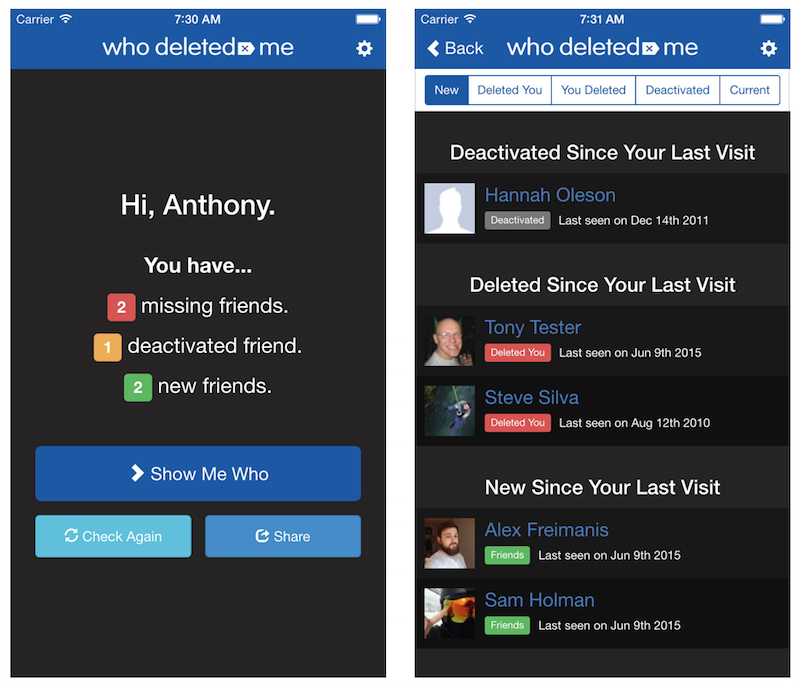Tap the Back chevron button
Image resolution: width=800 pixels, height=685 pixels.
click(455, 48)
